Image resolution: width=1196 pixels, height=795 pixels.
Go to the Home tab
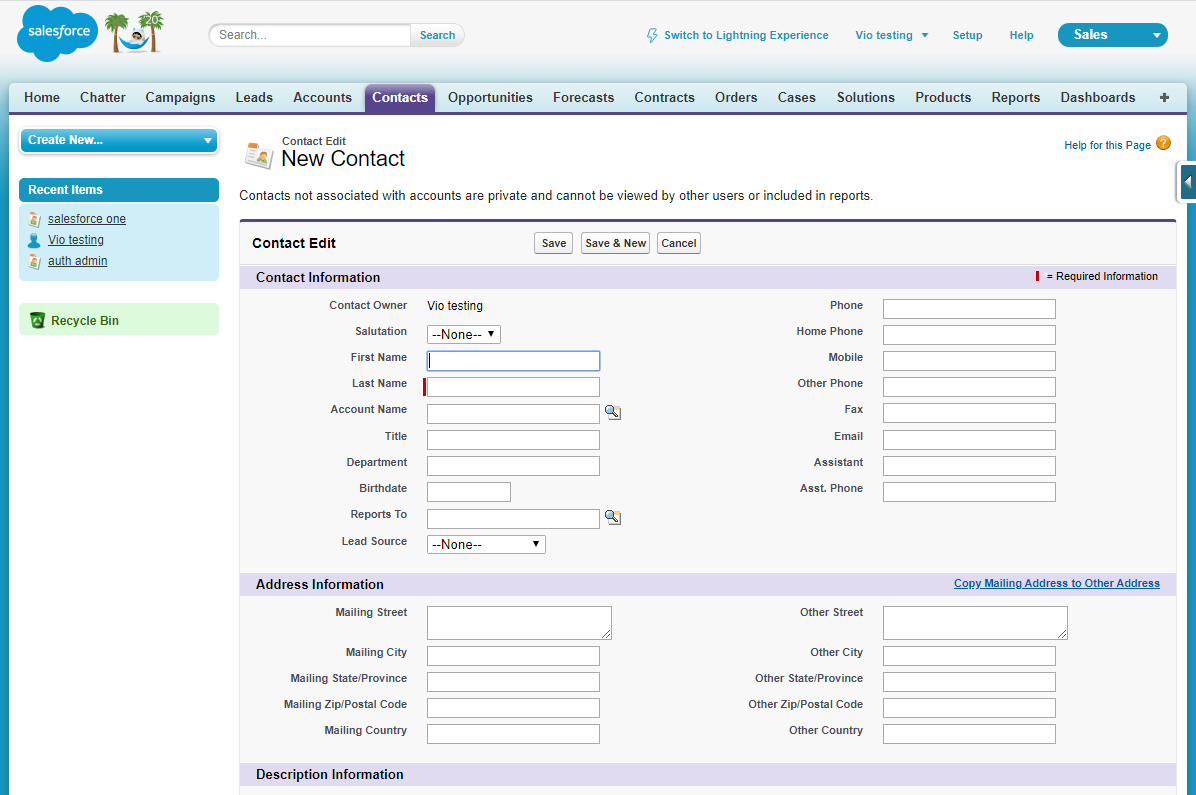[x=42, y=98]
